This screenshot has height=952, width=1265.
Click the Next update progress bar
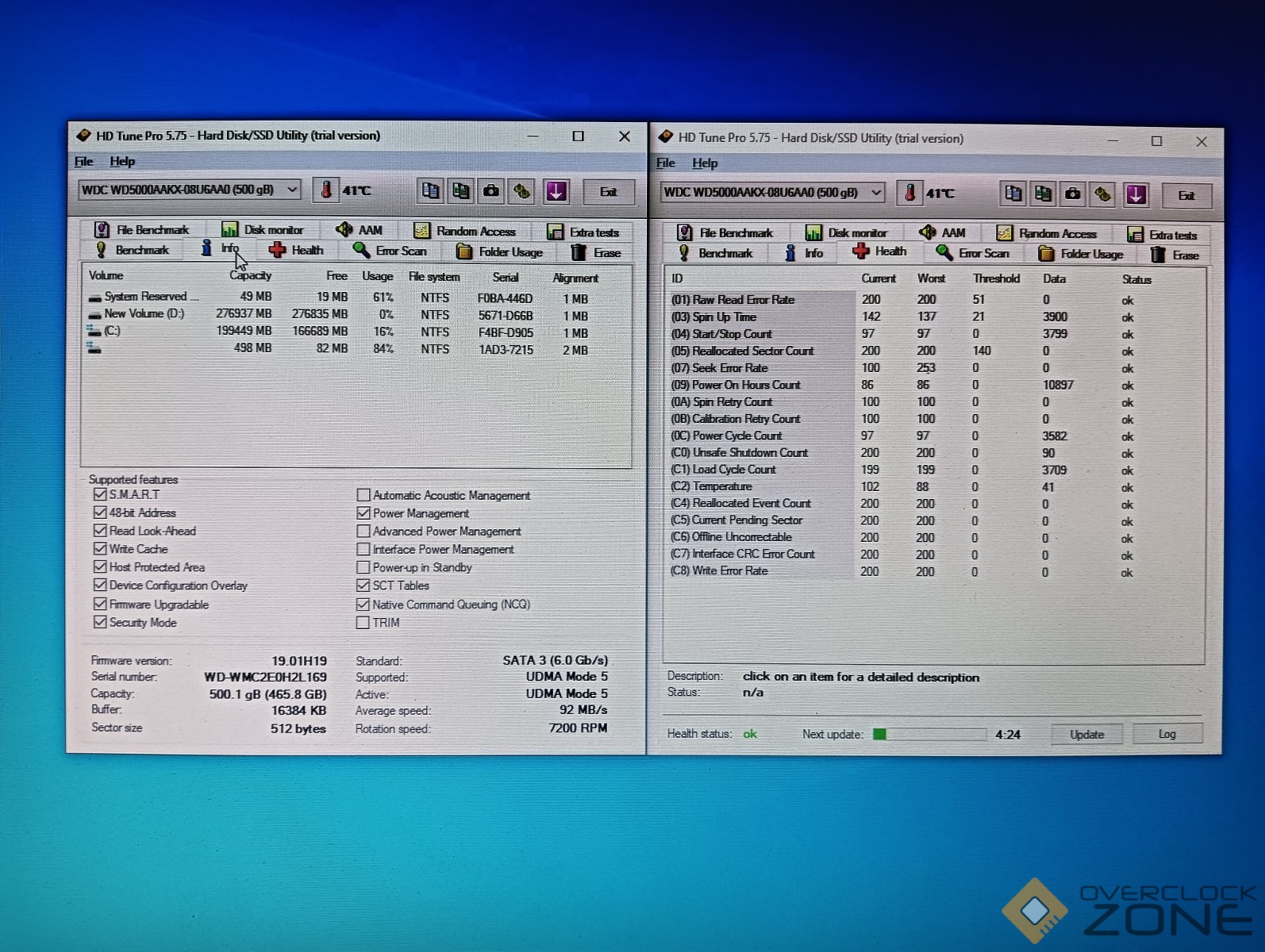929,734
